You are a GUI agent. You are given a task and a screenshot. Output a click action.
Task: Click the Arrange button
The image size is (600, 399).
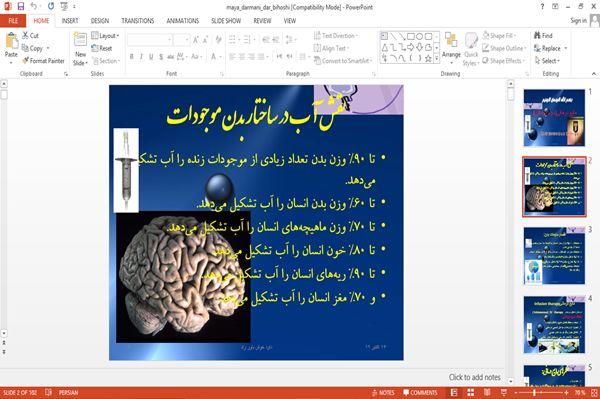coord(451,47)
